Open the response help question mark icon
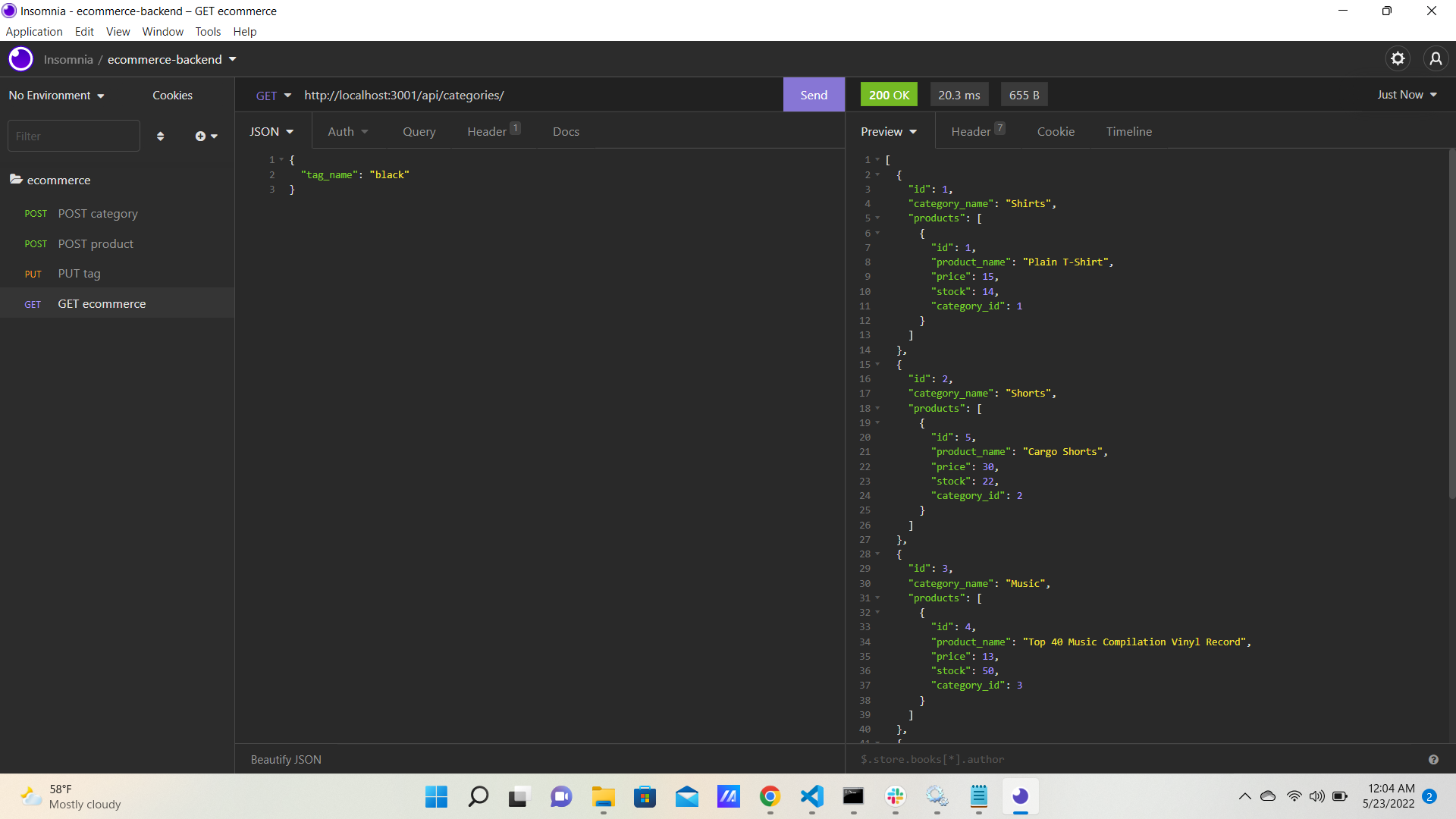Image resolution: width=1456 pixels, height=819 pixels. [x=1433, y=760]
